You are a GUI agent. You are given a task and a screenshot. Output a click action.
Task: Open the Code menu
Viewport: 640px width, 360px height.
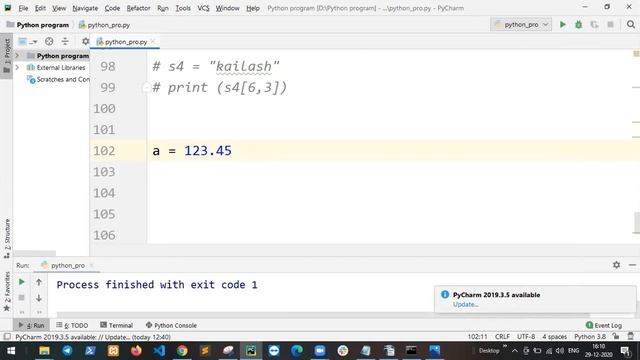point(112,8)
